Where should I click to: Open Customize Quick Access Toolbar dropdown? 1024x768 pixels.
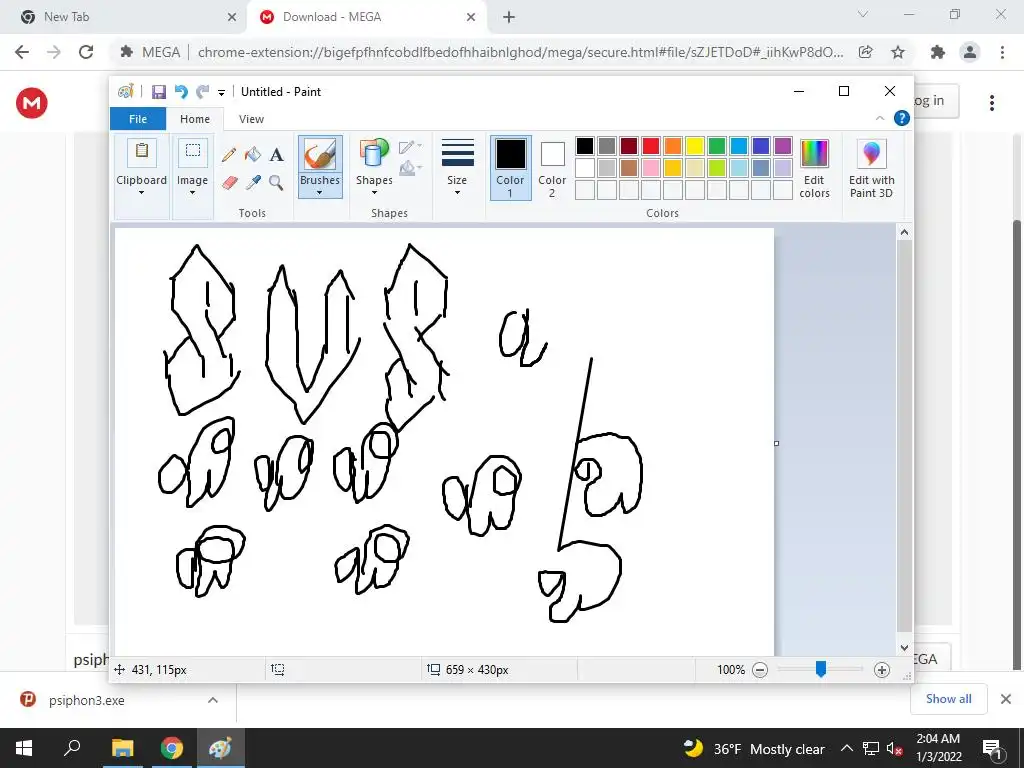[x=221, y=93]
